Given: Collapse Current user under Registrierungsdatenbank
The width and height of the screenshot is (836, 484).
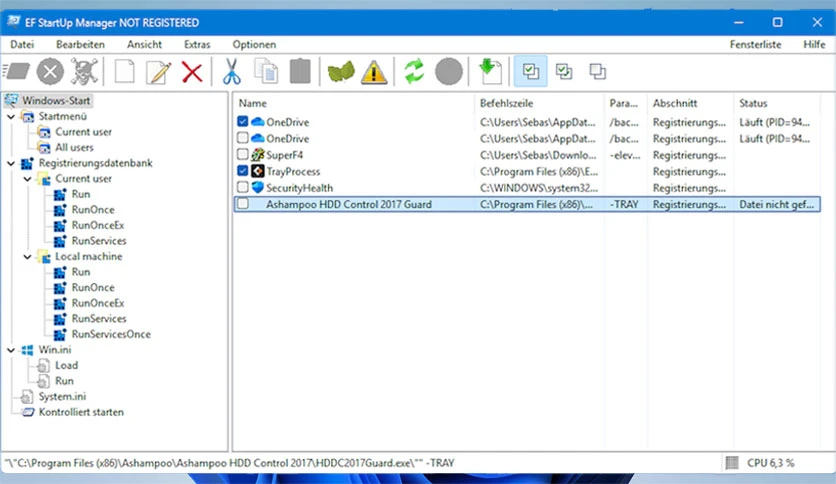Looking at the screenshot, I should pos(27,179).
